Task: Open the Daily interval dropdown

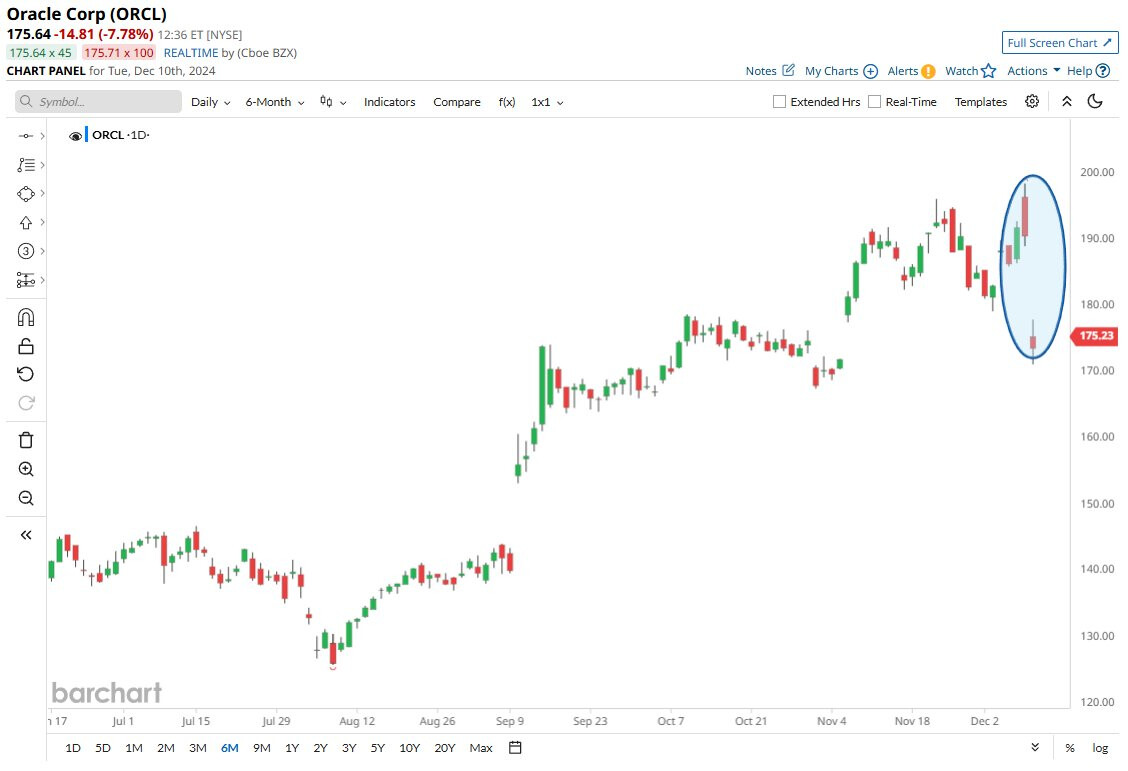Action: [x=210, y=102]
